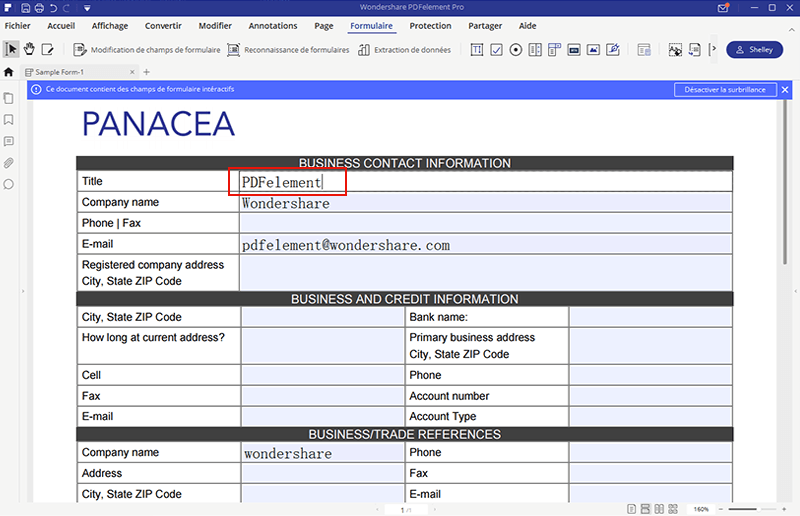Viewport: 800px width, 516px height.
Task: Add a text field with the toolbar icon
Action: click(477, 49)
